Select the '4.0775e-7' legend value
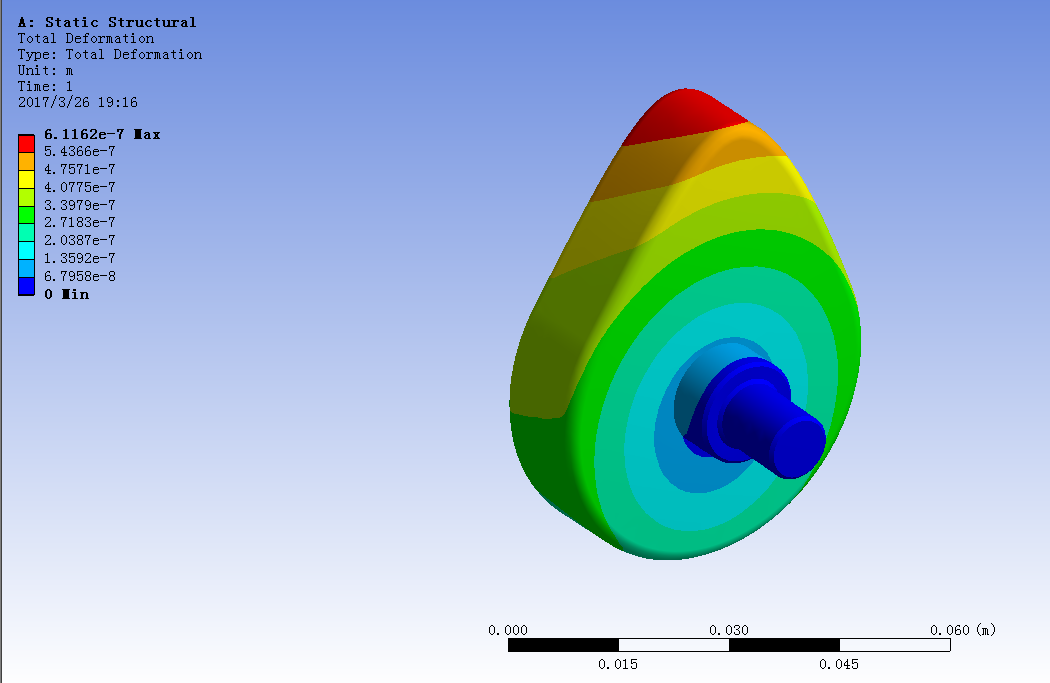The width and height of the screenshot is (1050, 683). tap(80, 187)
